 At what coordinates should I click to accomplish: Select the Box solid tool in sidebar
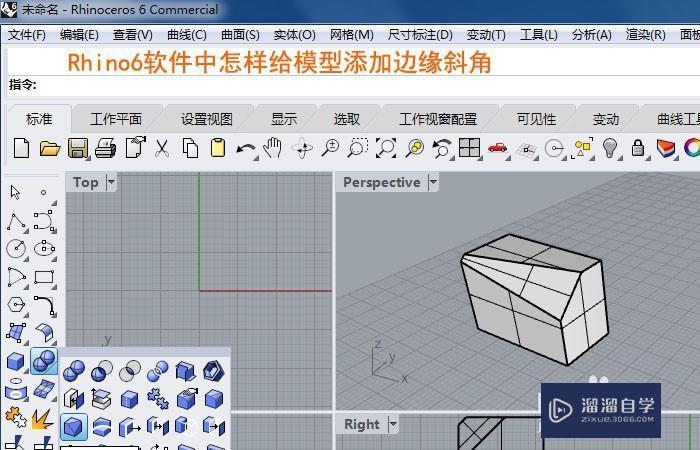(x=16, y=361)
